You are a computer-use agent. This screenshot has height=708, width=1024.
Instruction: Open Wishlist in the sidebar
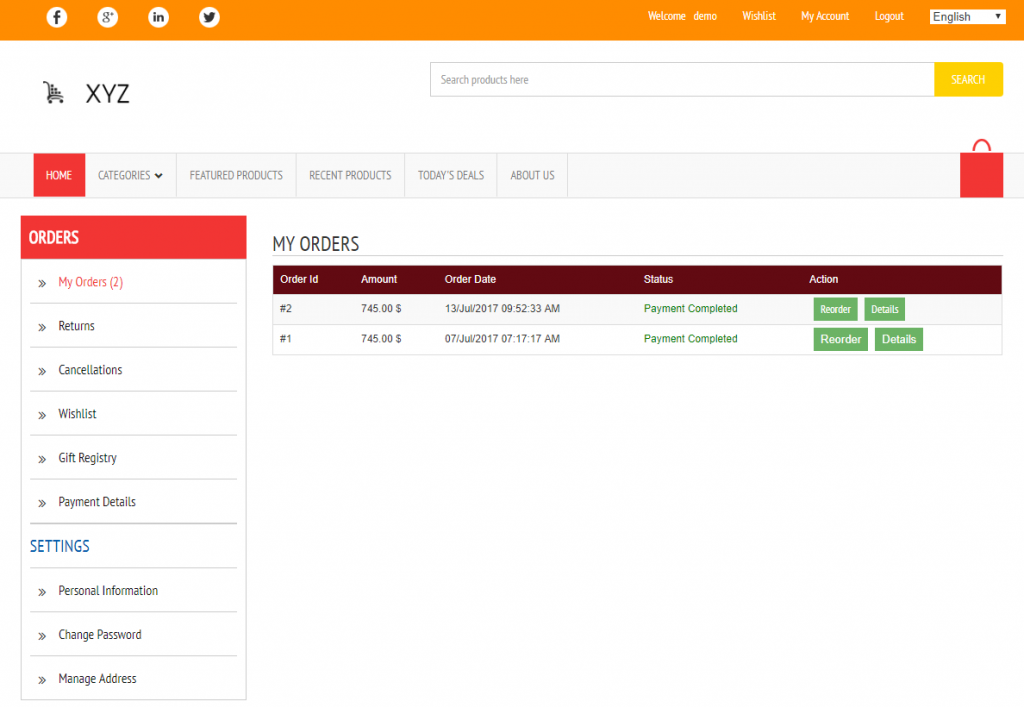(77, 413)
